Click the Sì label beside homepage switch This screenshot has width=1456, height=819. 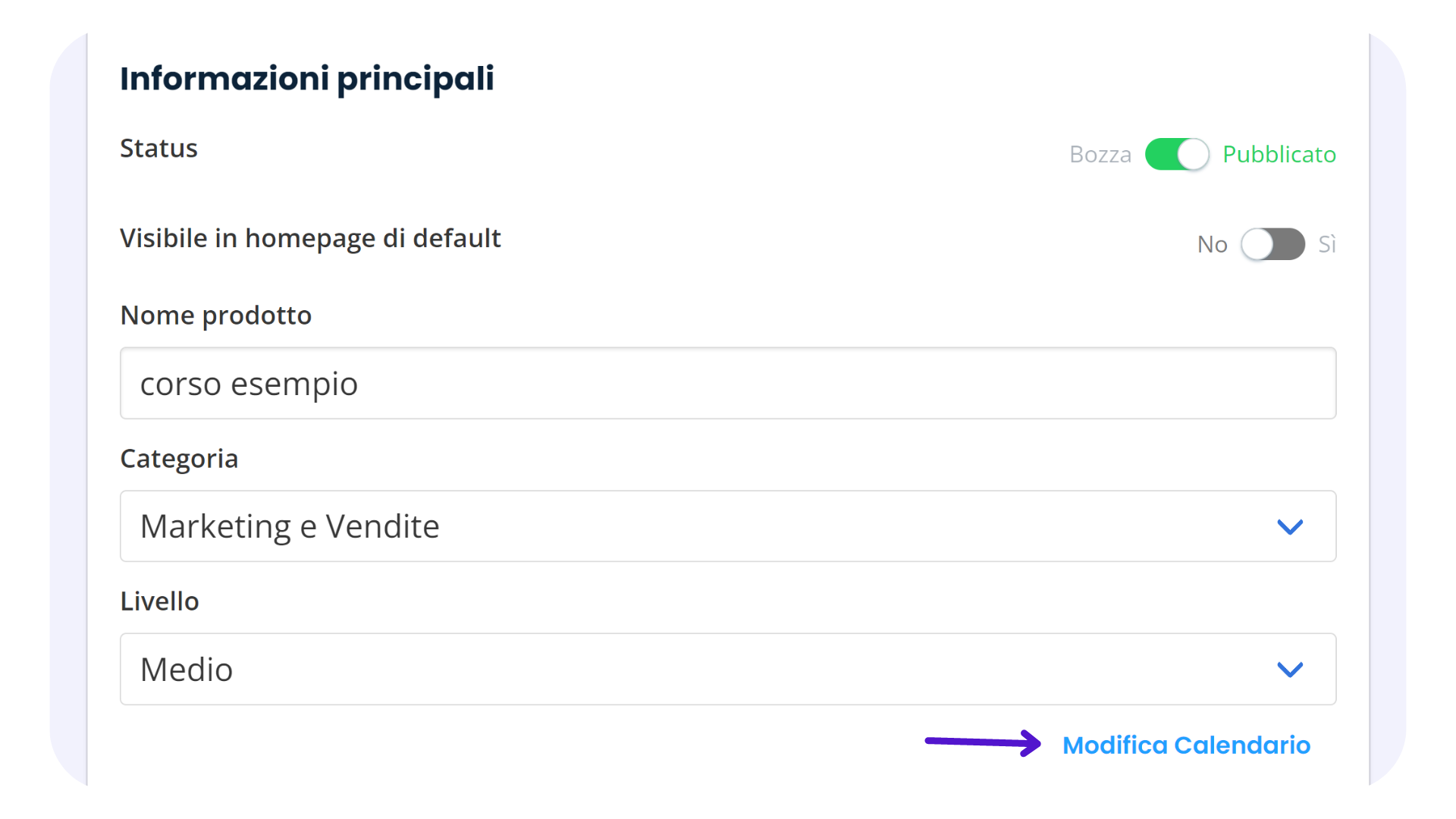click(x=1326, y=245)
